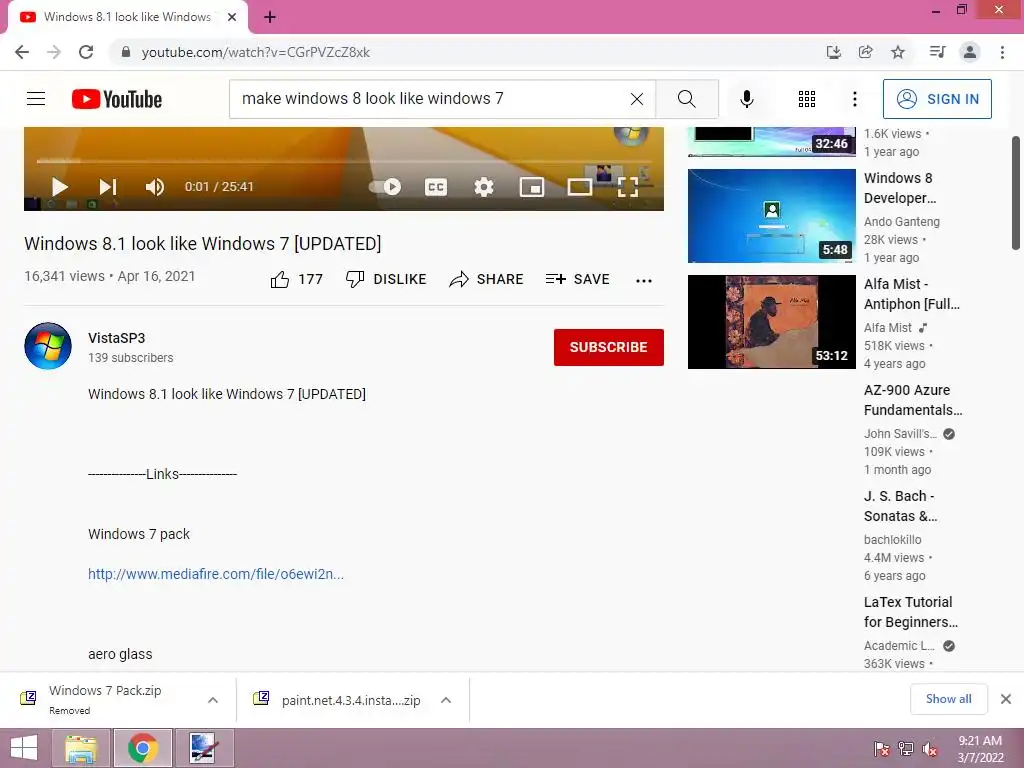1024x768 pixels.
Task: Go back in browser
Action: tap(22, 52)
